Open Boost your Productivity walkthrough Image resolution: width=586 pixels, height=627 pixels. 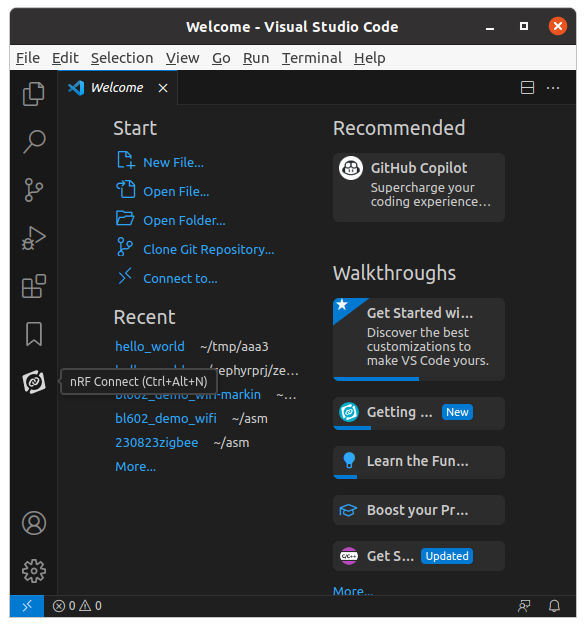(x=419, y=510)
